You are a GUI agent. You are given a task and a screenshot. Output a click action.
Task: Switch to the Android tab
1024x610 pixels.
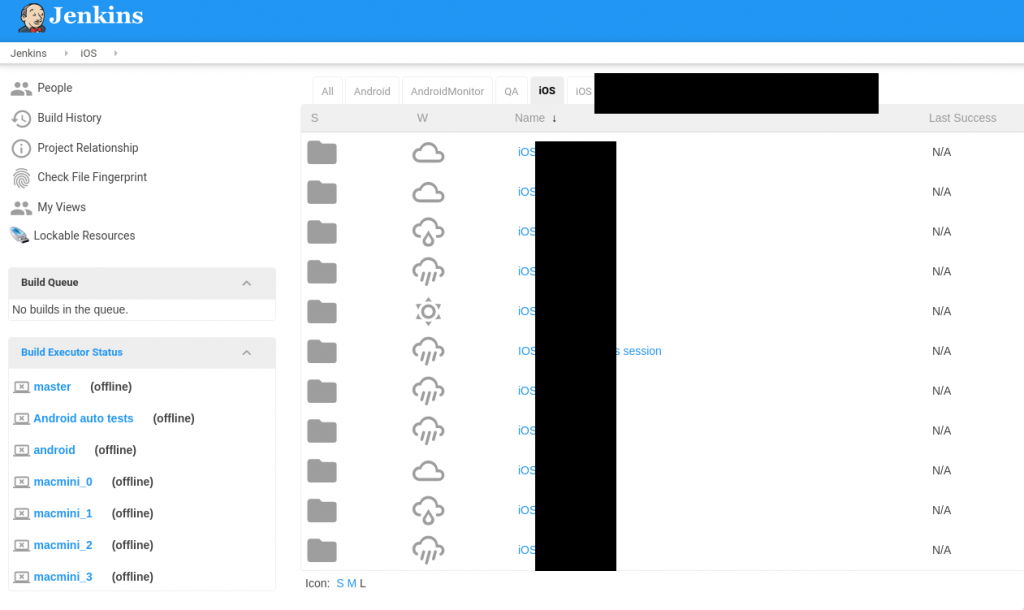(372, 90)
